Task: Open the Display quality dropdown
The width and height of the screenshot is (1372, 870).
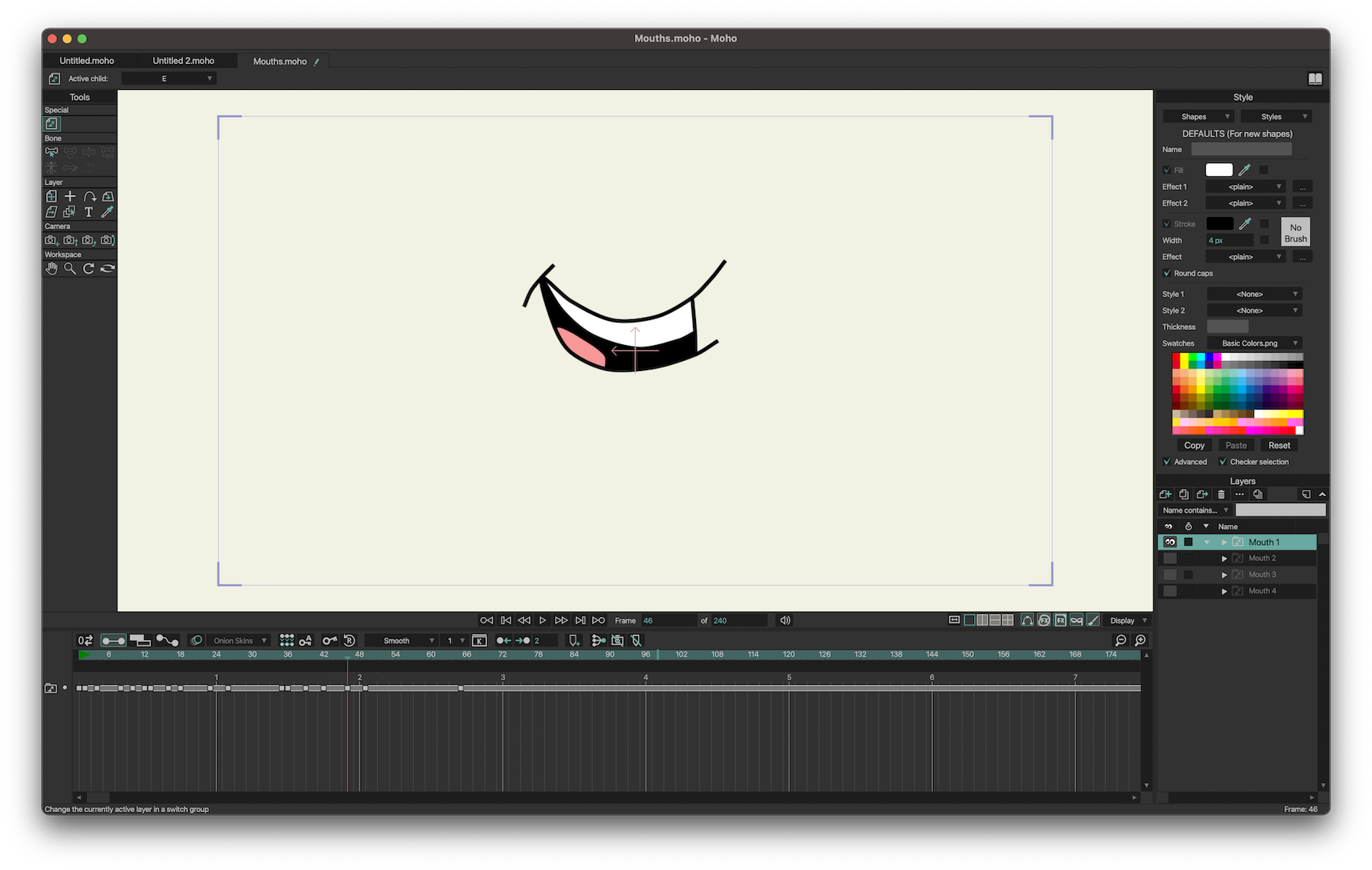Action: tap(1127, 620)
